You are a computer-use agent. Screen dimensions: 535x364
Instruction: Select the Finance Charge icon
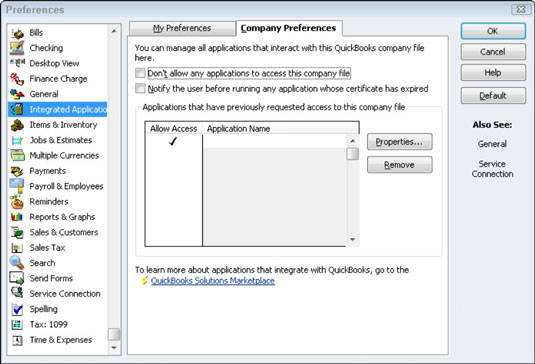(x=17, y=79)
